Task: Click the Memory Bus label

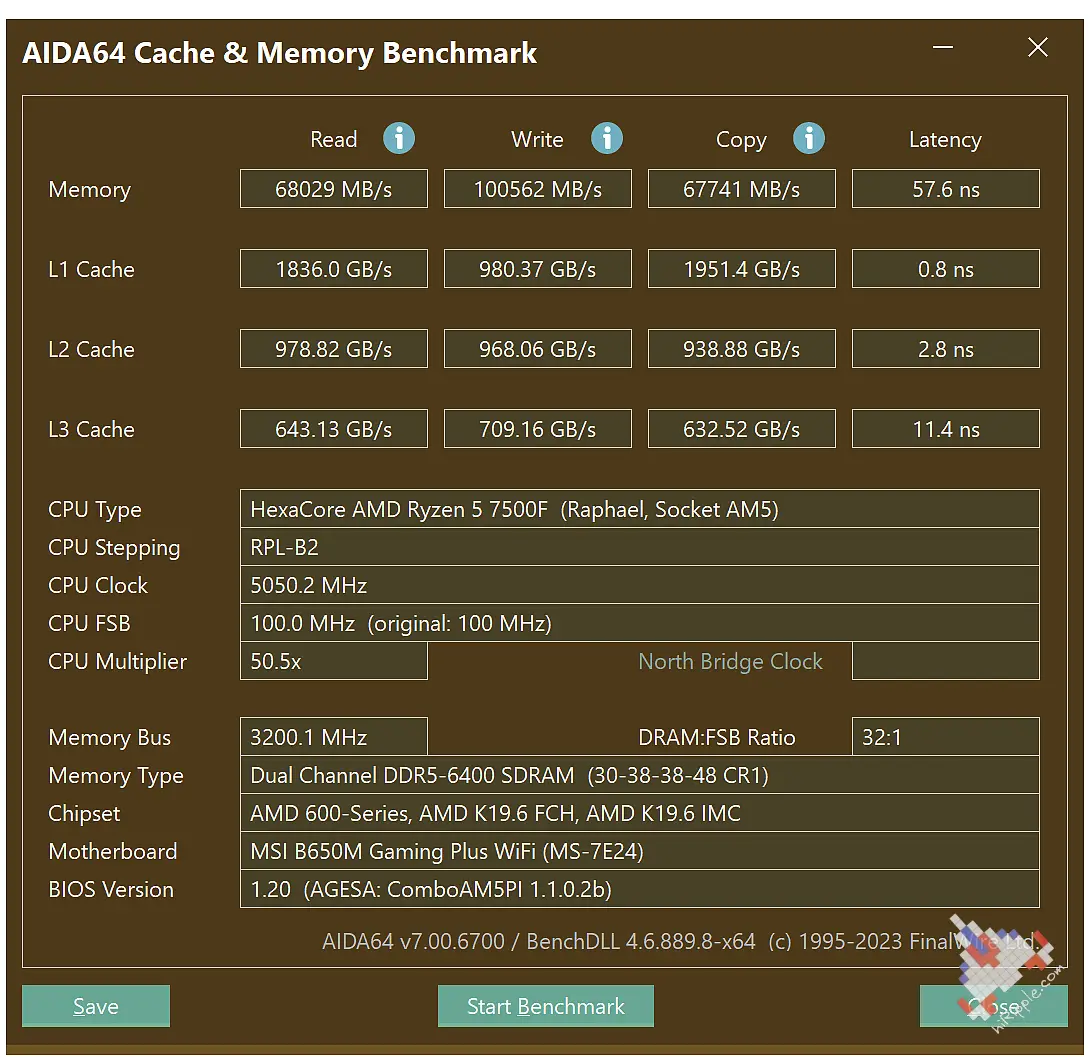Action: coord(110,738)
